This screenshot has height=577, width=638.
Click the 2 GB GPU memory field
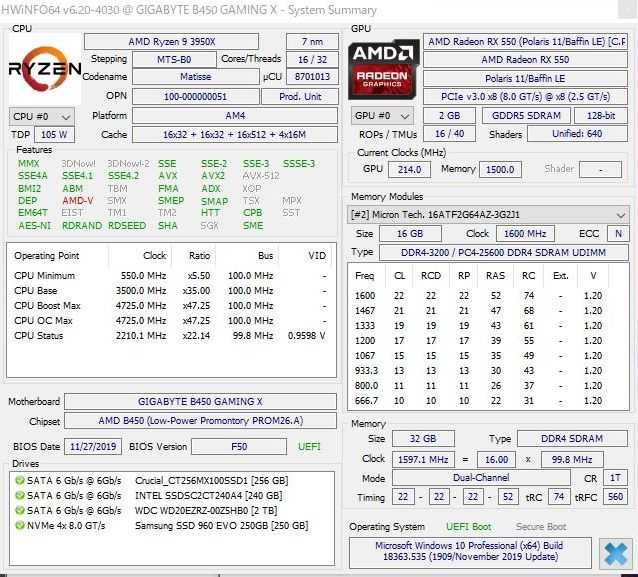pos(449,116)
